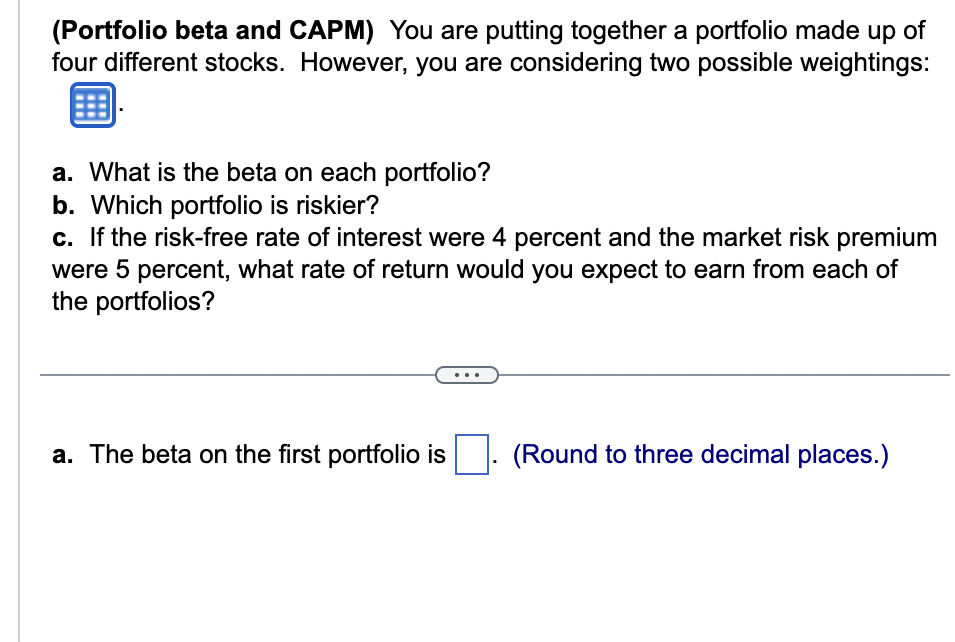Select part a question text
Viewport: 955px width, 642px height.
pos(270,172)
